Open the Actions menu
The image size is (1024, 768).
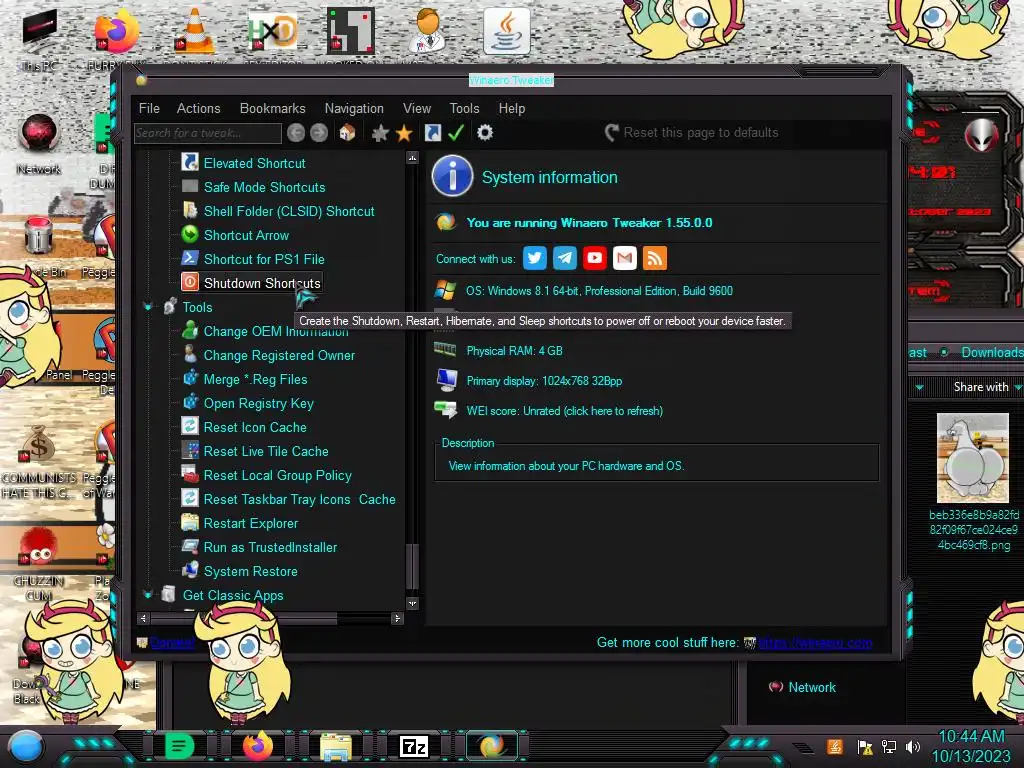pyautogui.click(x=199, y=108)
